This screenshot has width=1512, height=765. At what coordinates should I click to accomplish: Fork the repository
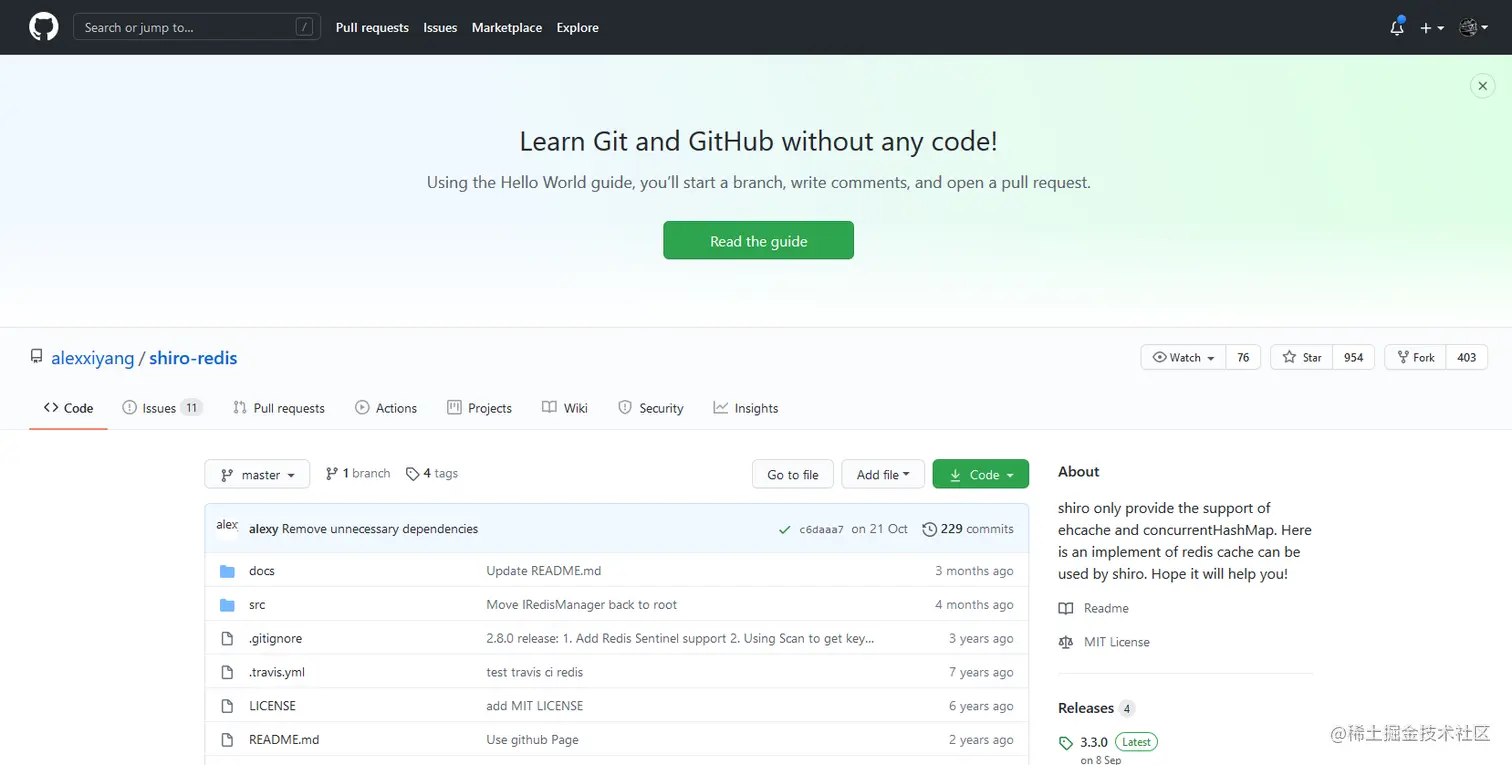1415,357
